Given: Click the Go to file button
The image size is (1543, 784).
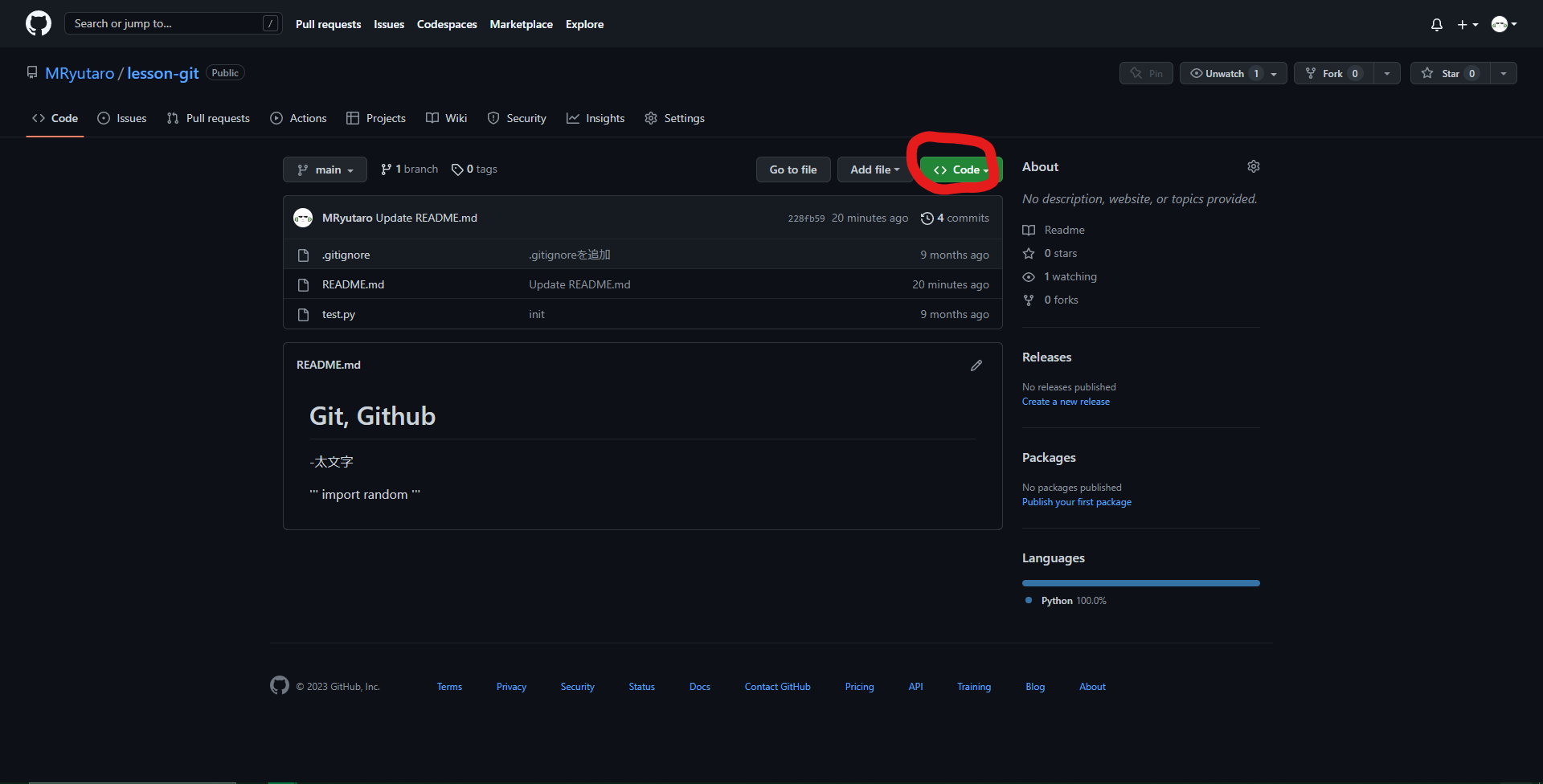Looking at the screenshot, I should click(x=793, y=169).
